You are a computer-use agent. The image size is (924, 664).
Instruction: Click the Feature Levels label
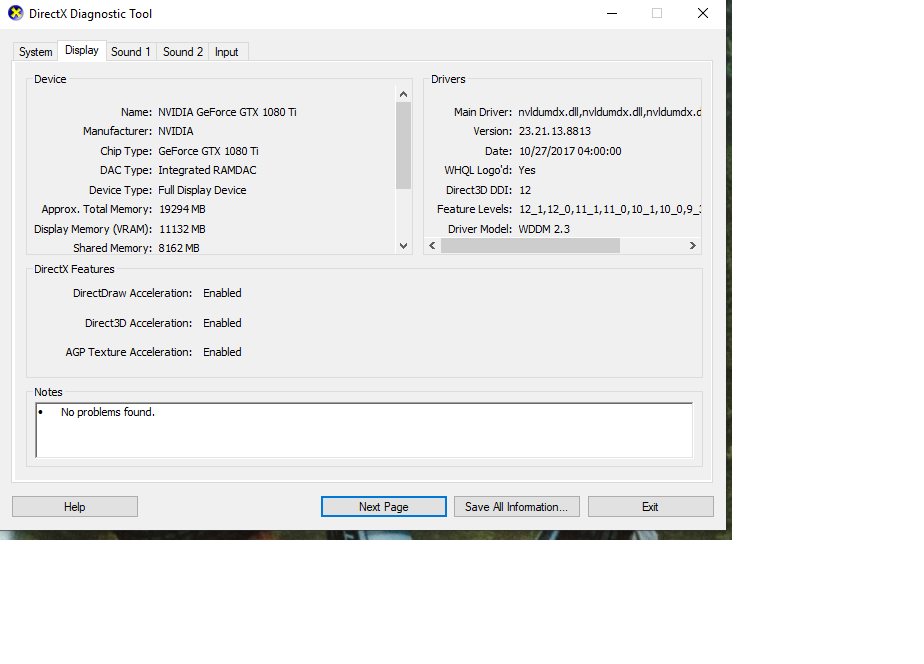tap(475, 209)
